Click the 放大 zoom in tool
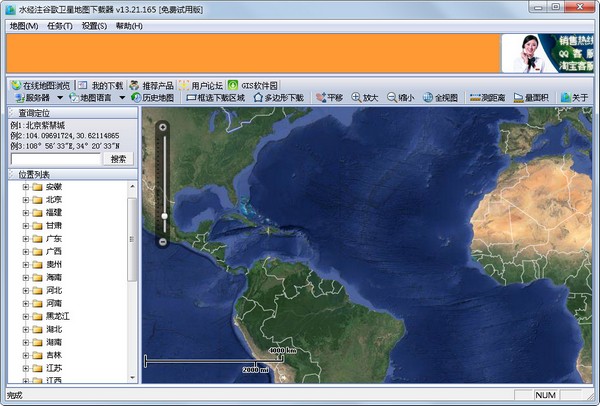 [365, 98]
